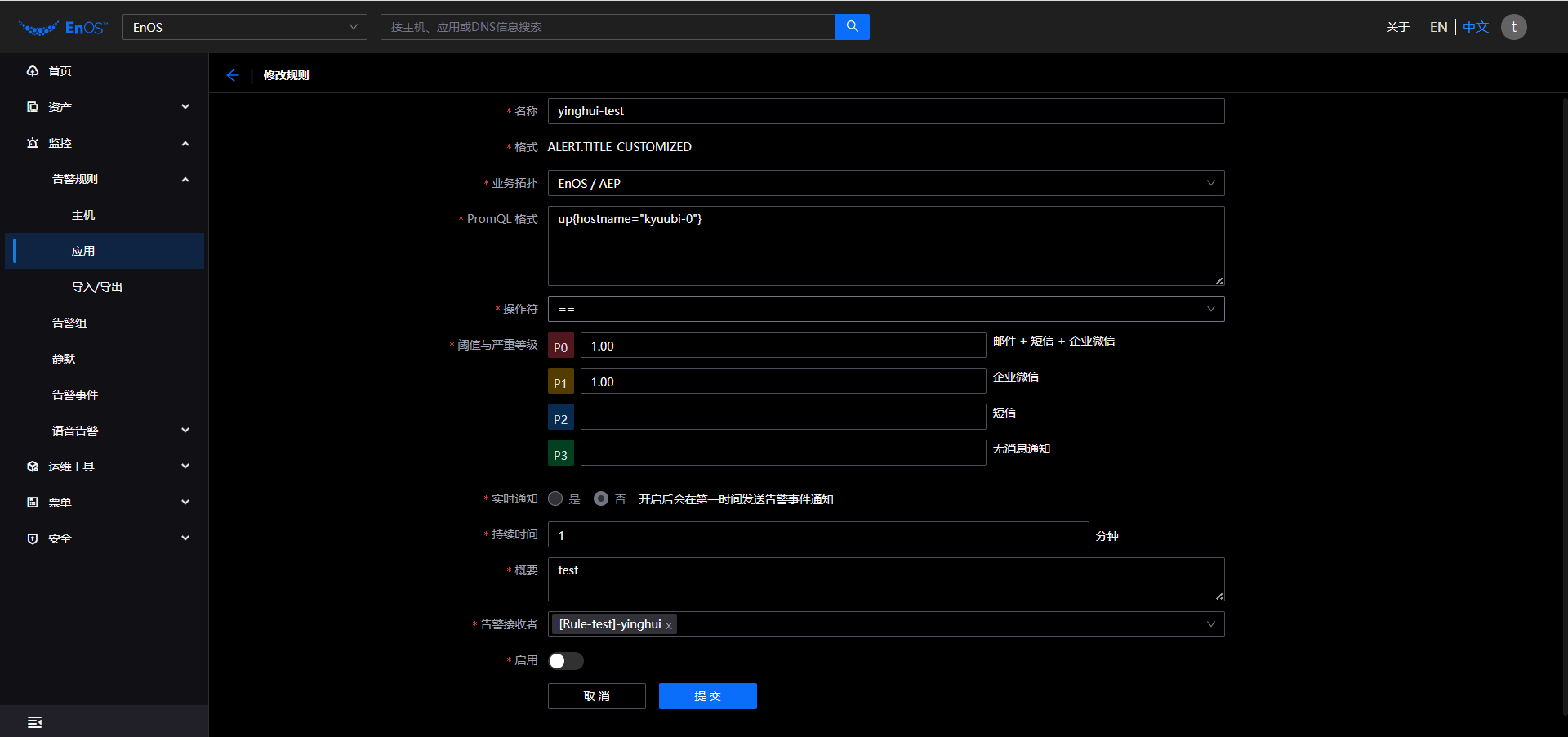1568x737 pixels.
Task: Collapse the sidebar with bottom menu icon
Action: [34, 722]
